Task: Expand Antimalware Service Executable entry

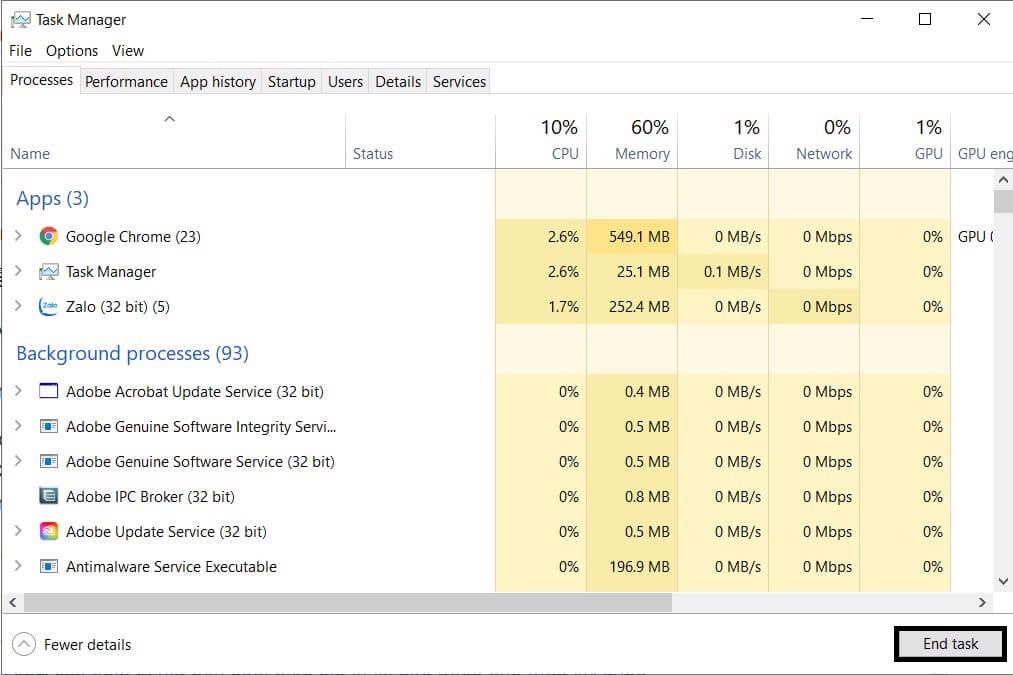Action: 18,566
